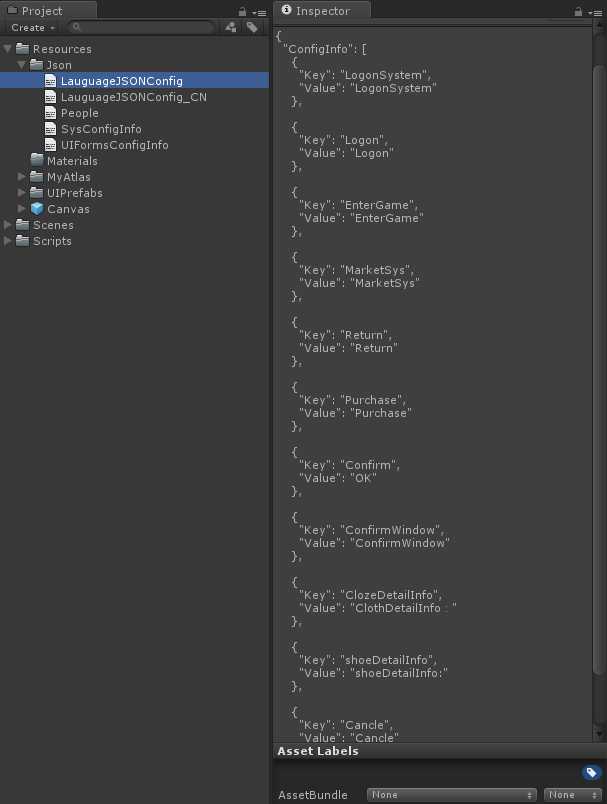Click the "Key": "Cancle" line
This screenshot has width=607, height=804.
point(346,726)
